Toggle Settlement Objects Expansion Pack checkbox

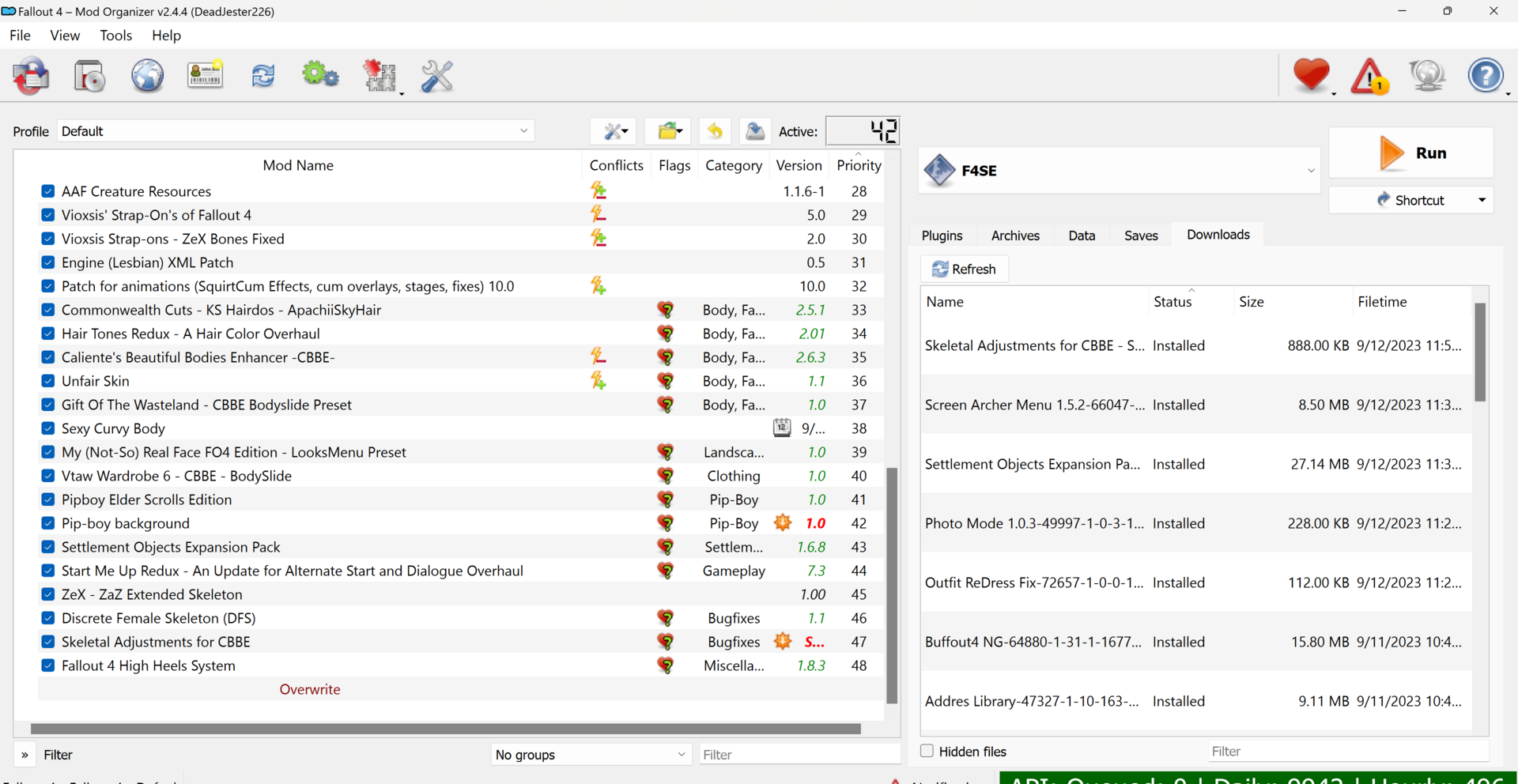48,547
